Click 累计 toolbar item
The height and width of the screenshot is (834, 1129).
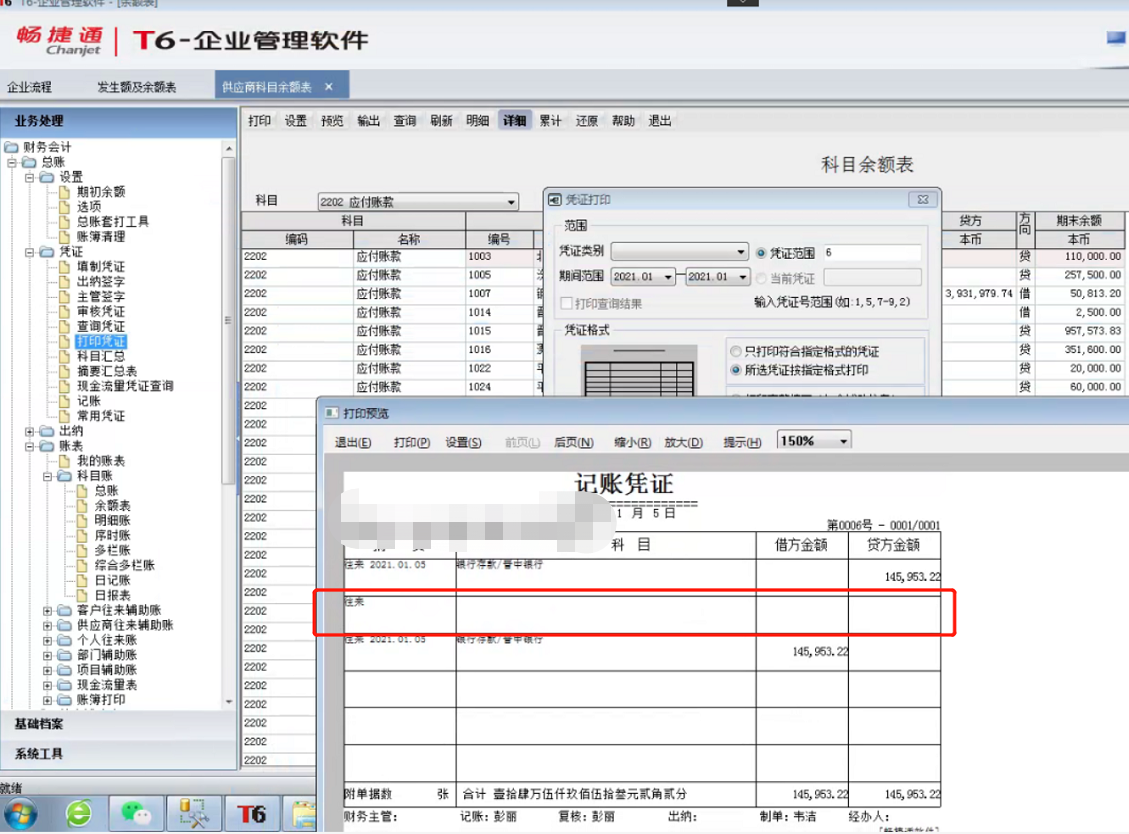[550, 121]
